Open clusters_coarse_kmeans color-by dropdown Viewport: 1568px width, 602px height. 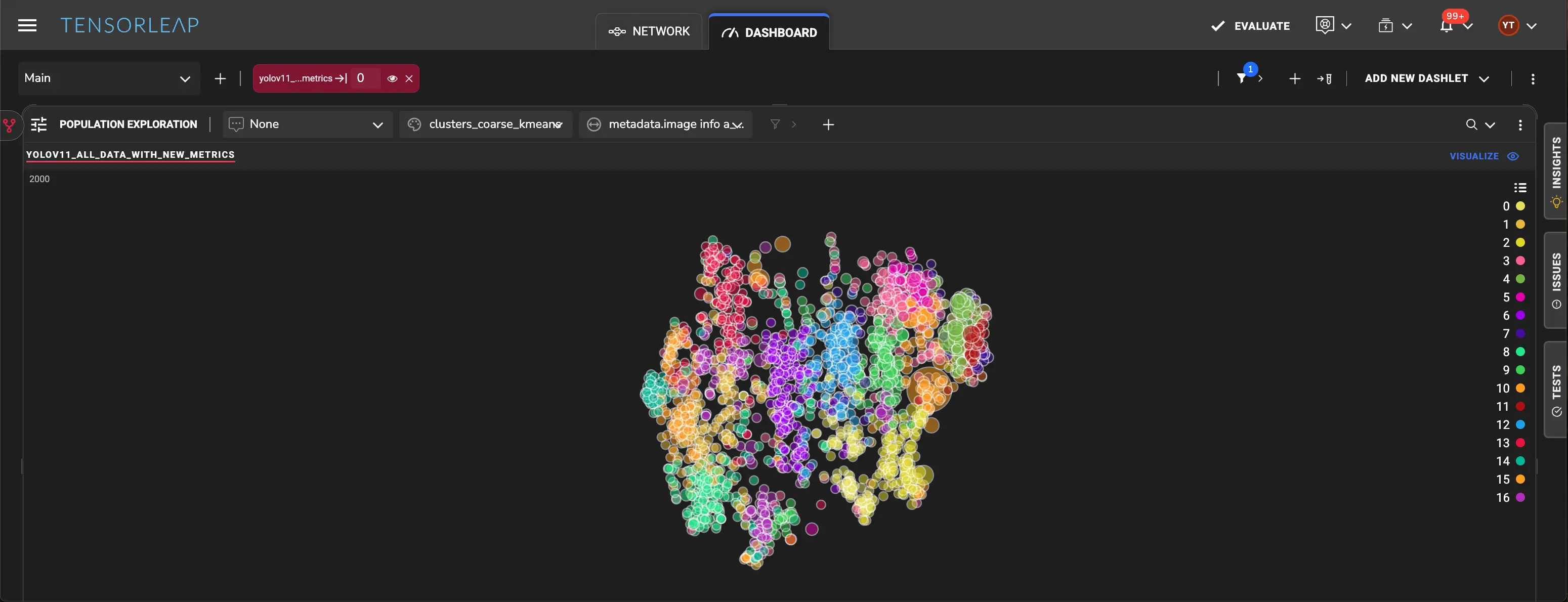486,124
